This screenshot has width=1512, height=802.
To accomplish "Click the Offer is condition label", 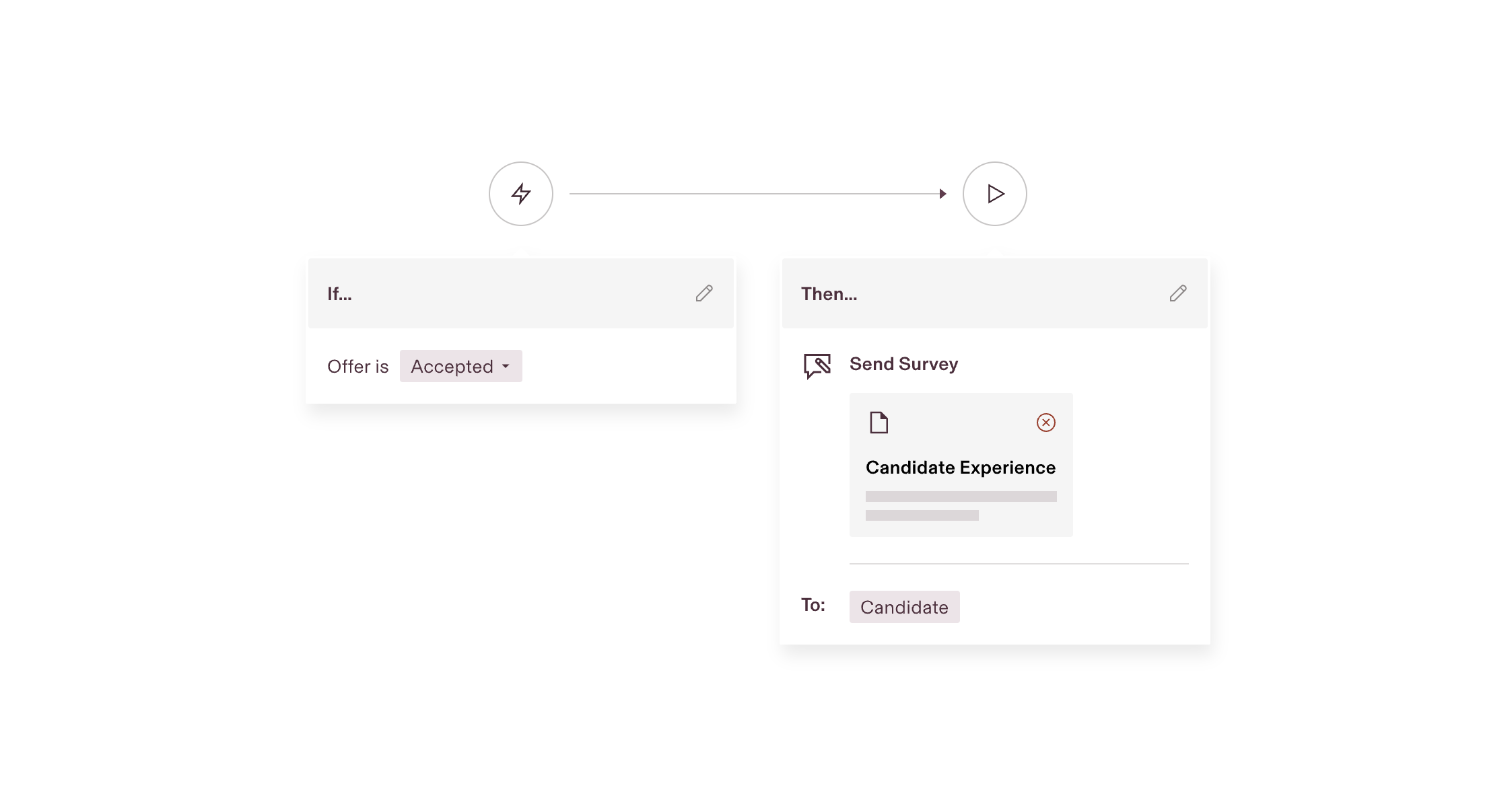I will click(x=357, y=366).
